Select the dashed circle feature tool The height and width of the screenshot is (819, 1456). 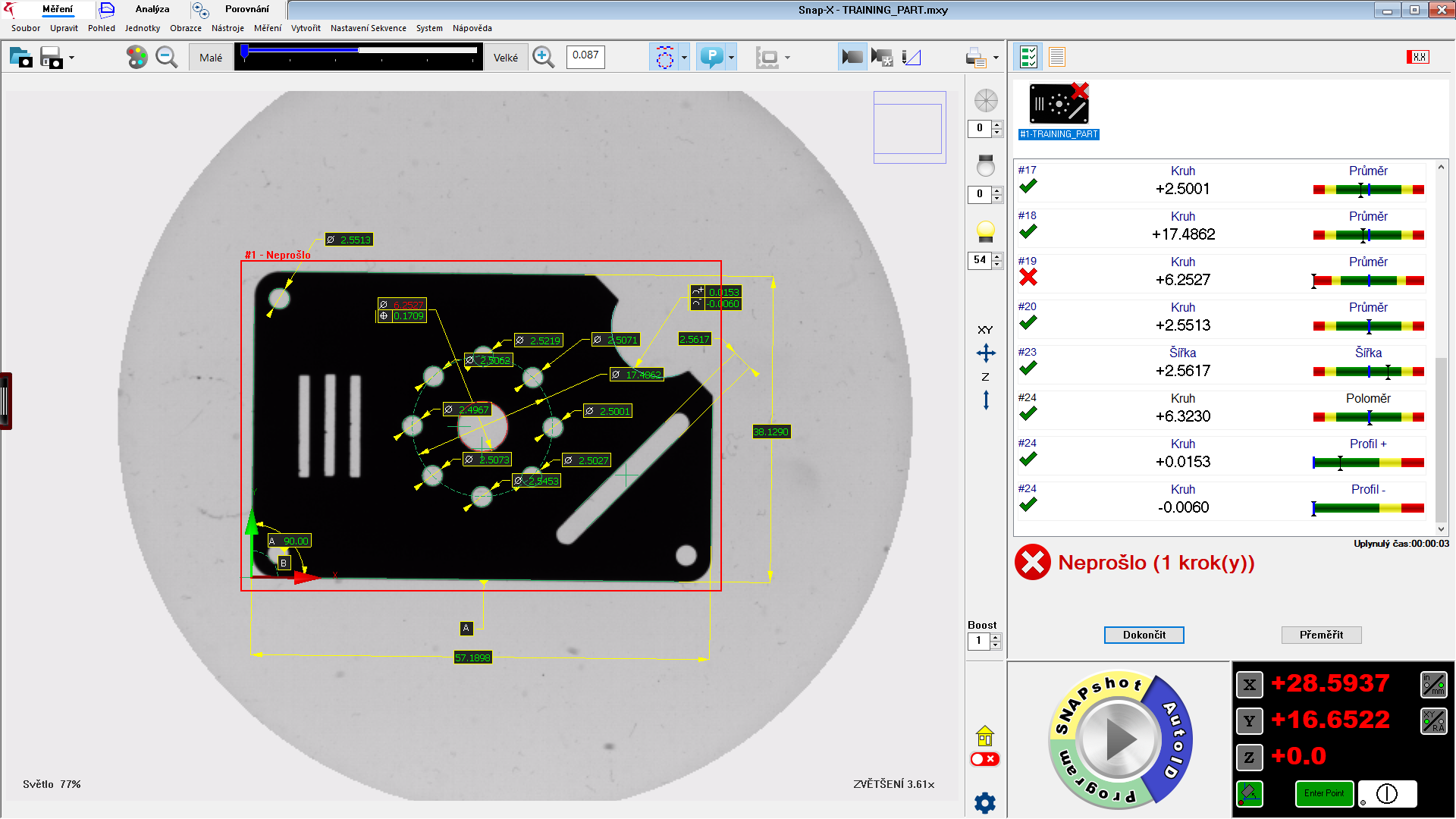[x=664, y=57]
